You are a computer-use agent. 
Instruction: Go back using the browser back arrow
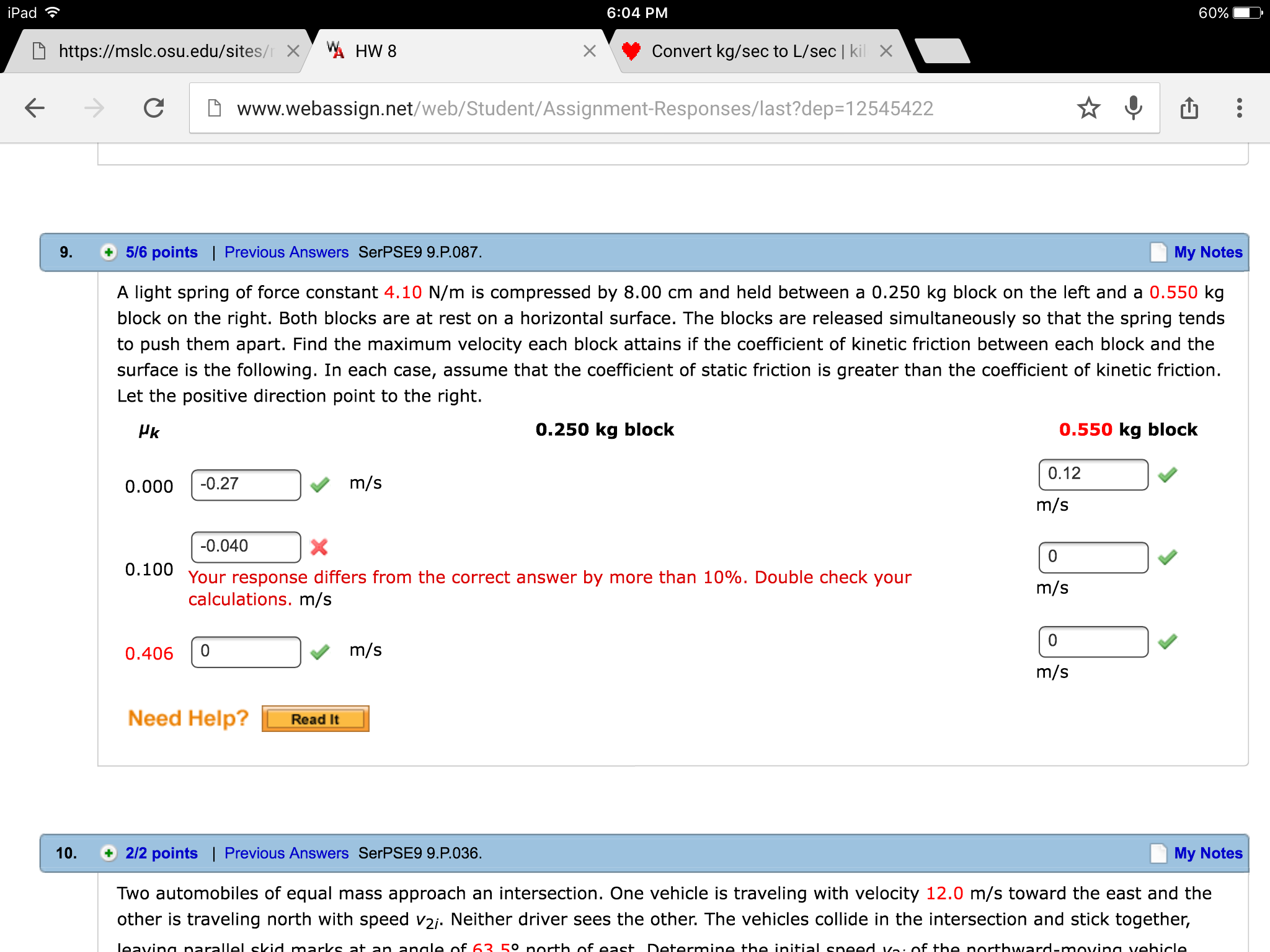pyautogui.click(x=35, y=108)
